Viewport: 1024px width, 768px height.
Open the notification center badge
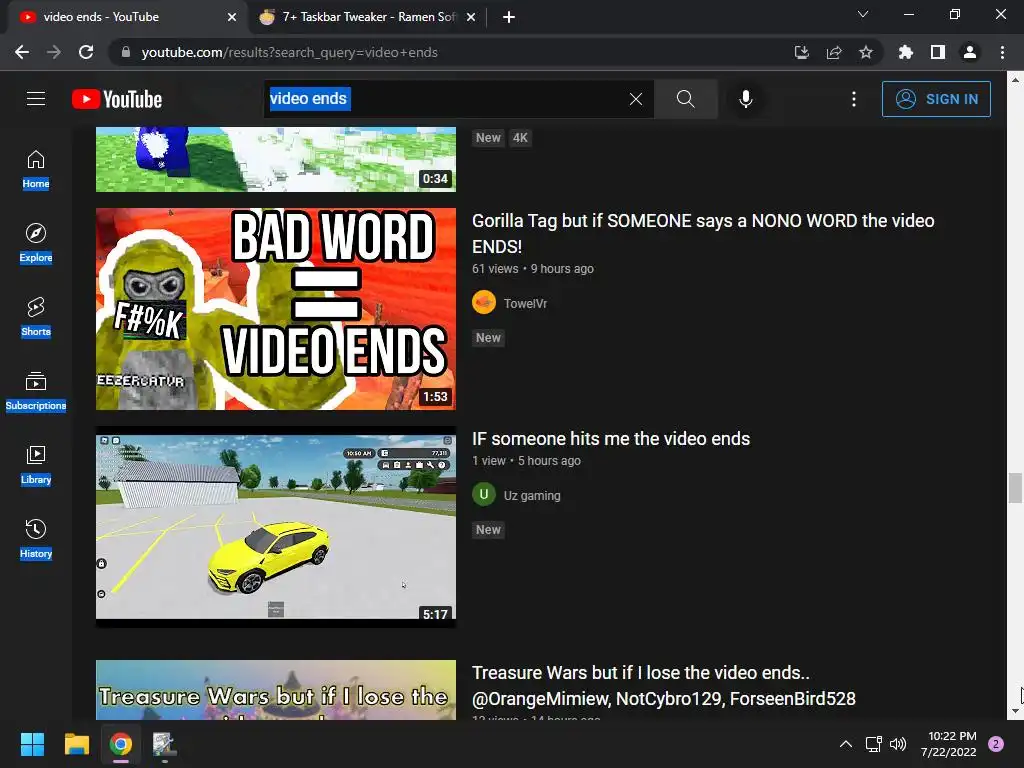(996, 744)
